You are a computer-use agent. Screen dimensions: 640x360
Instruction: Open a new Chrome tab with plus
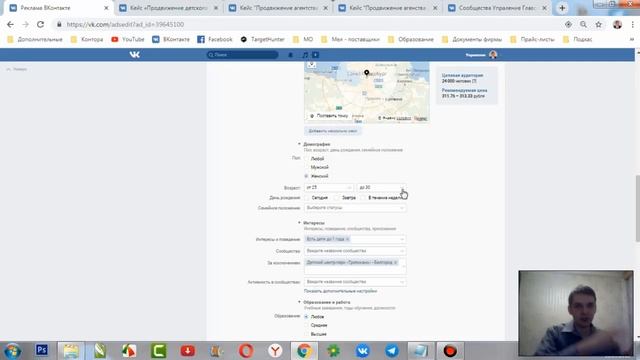(562, 8)
